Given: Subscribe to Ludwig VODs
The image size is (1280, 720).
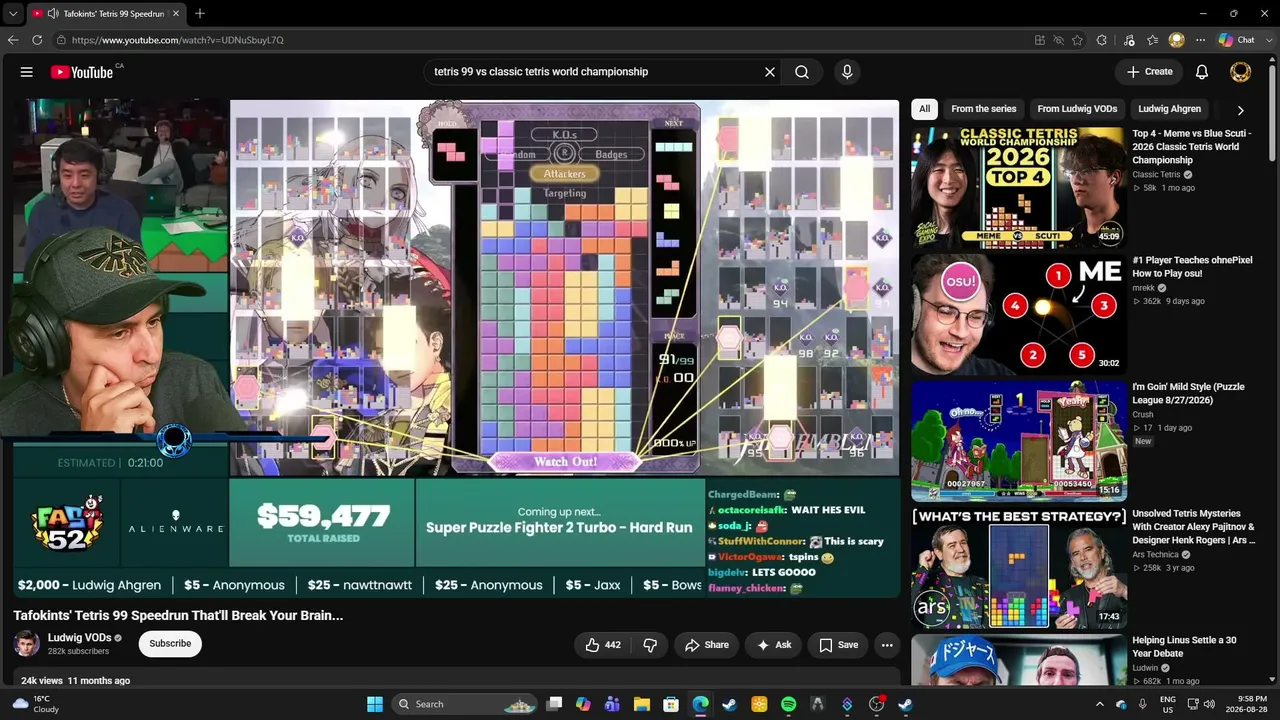Looking at the screenshot, I should tap(170, 644).
